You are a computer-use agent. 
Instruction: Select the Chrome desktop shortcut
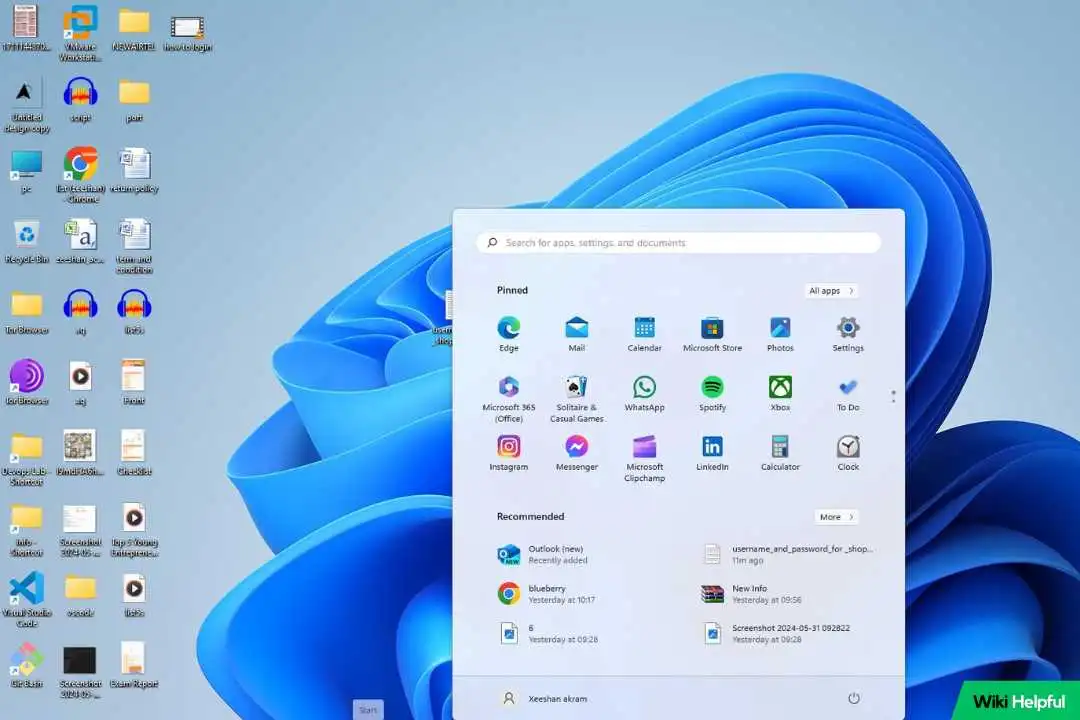(81, 175)
